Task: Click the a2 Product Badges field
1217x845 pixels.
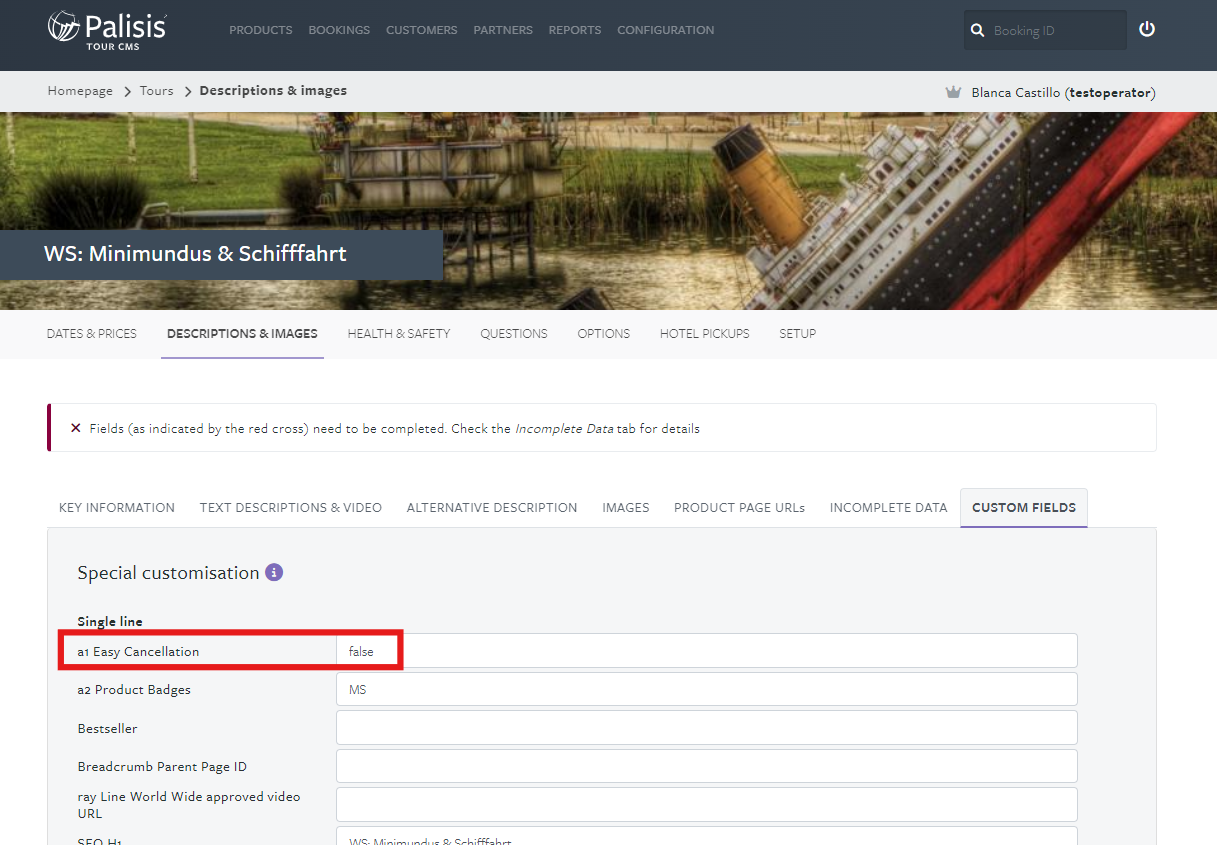Action: point(706,689)
